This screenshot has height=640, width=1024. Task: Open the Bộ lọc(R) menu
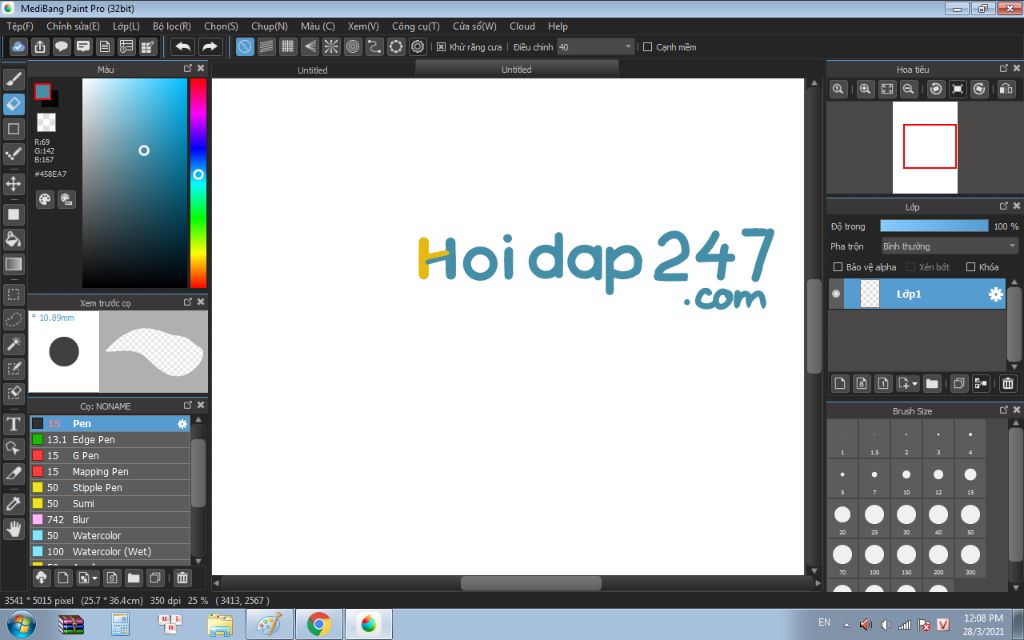(172, 26)
